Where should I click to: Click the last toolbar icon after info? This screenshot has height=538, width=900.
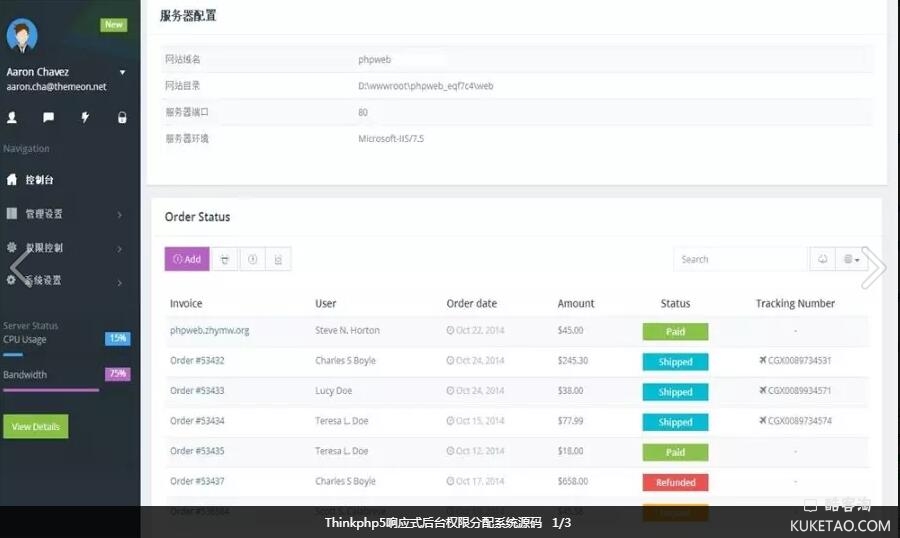coord(278,259)
